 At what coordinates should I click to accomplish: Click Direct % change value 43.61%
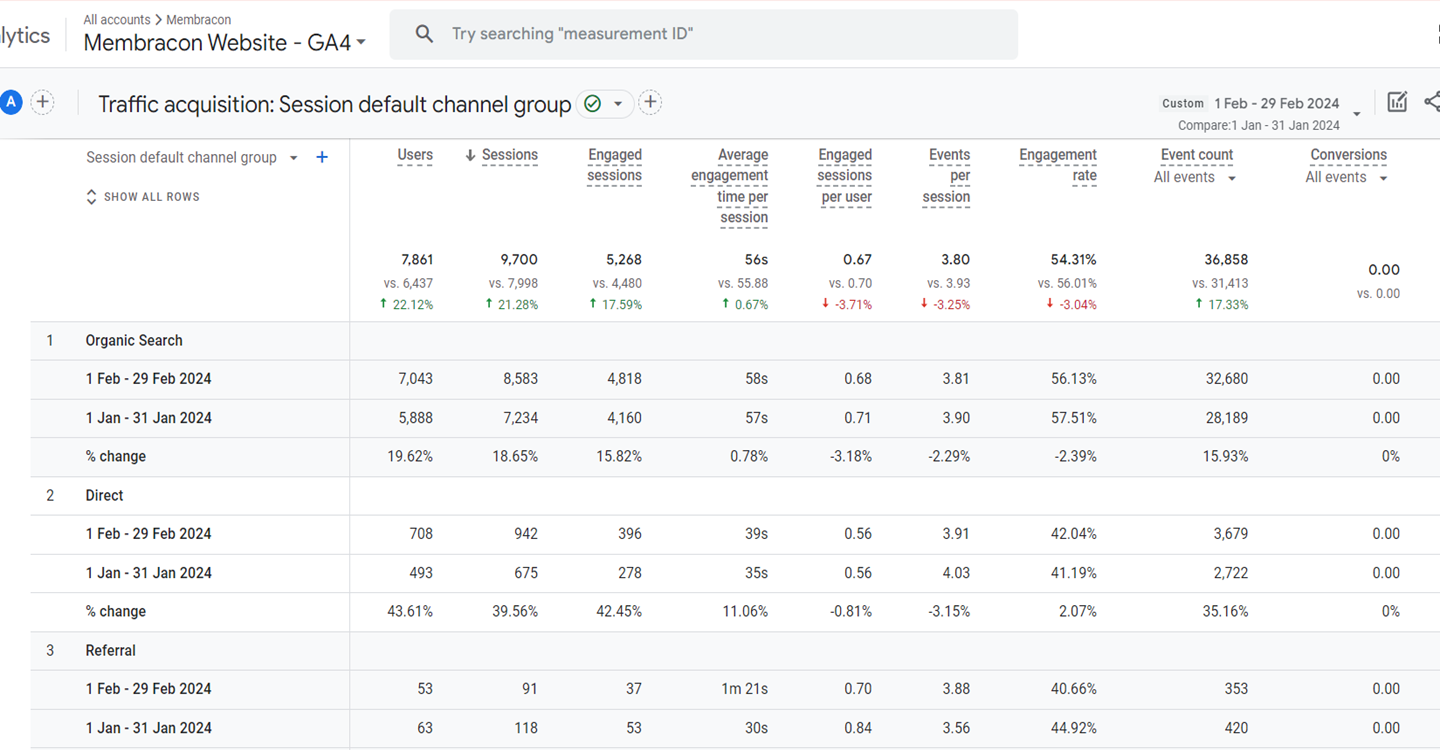coord(410,611)
